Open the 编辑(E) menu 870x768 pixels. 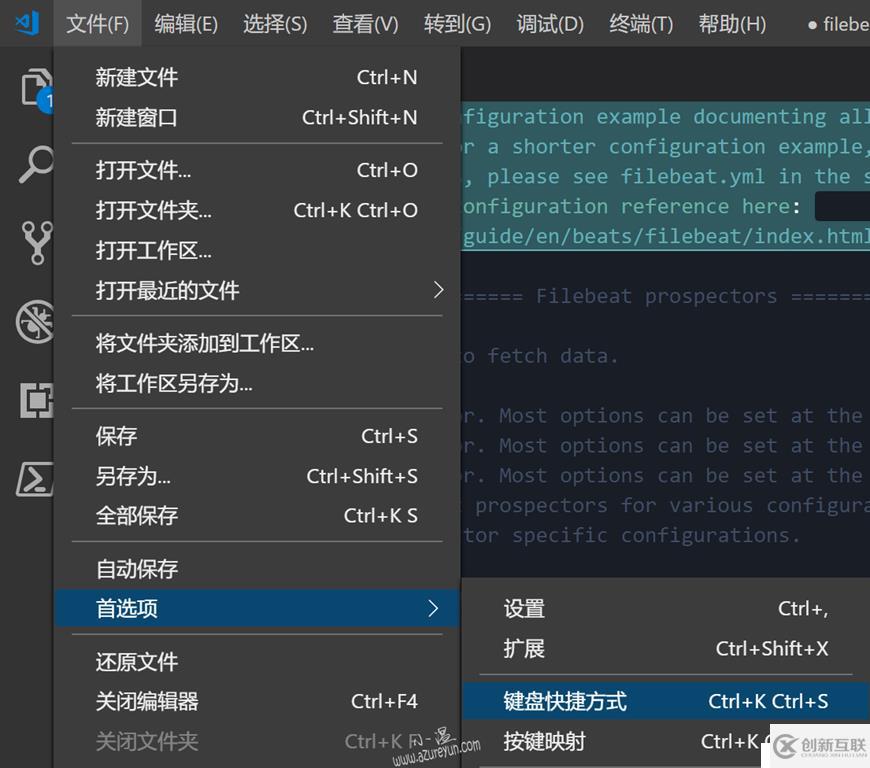pyautogui.click(x=186, y=24)
